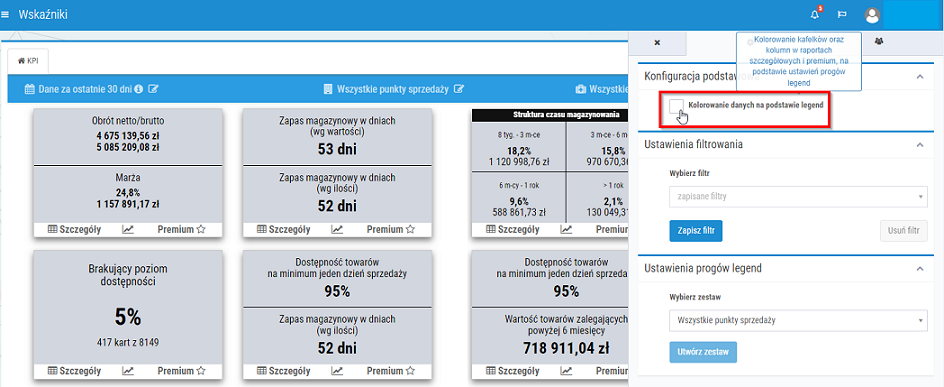The width and height of the screenshot is (944, 387).
Task: Open the zapisane filtry dropdown
Action: tap(798, 197)
